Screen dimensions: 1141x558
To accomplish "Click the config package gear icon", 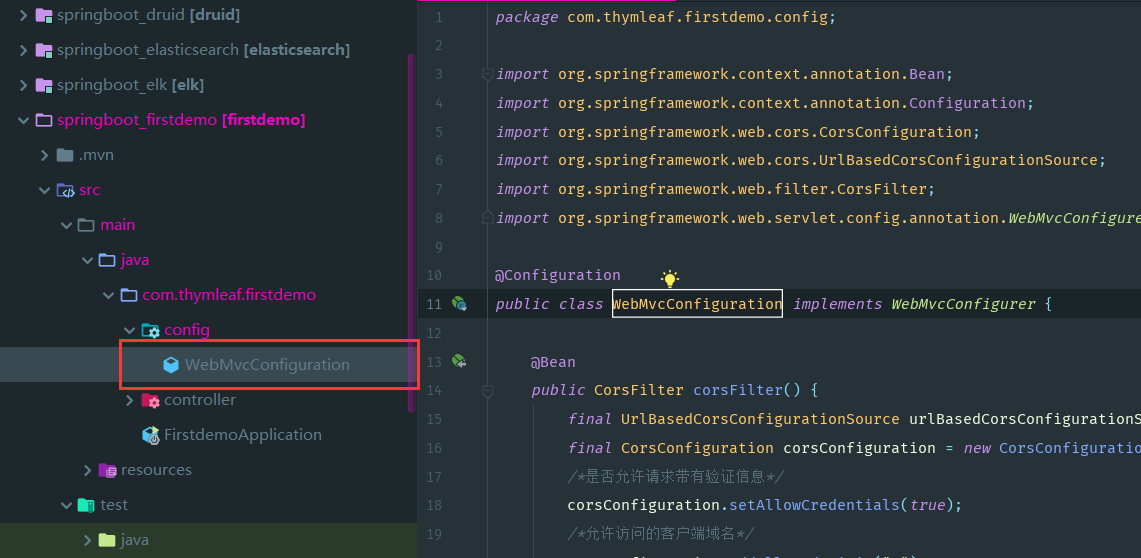I will click(150, 330).
